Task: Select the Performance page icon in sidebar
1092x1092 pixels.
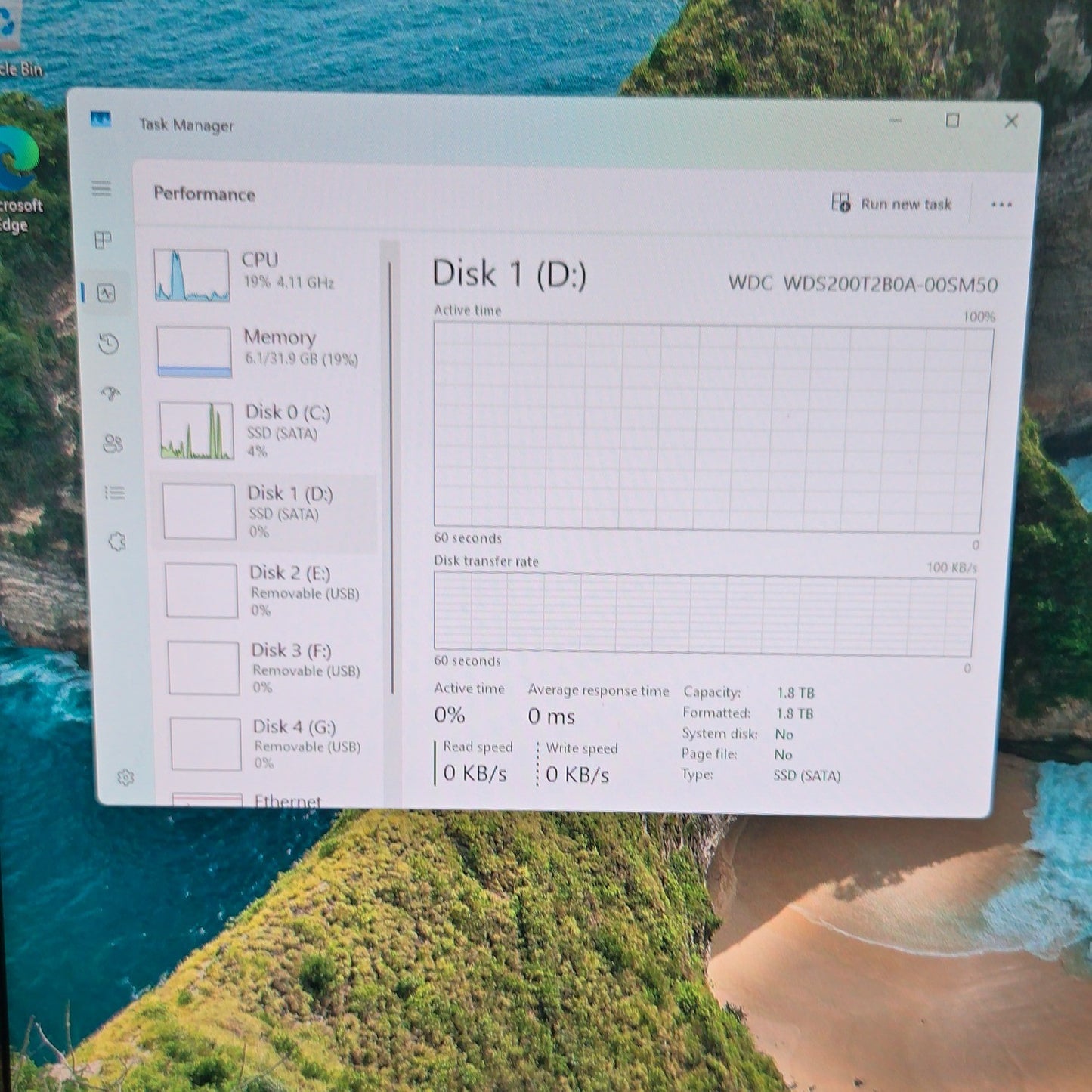Action: click(107, 293)
